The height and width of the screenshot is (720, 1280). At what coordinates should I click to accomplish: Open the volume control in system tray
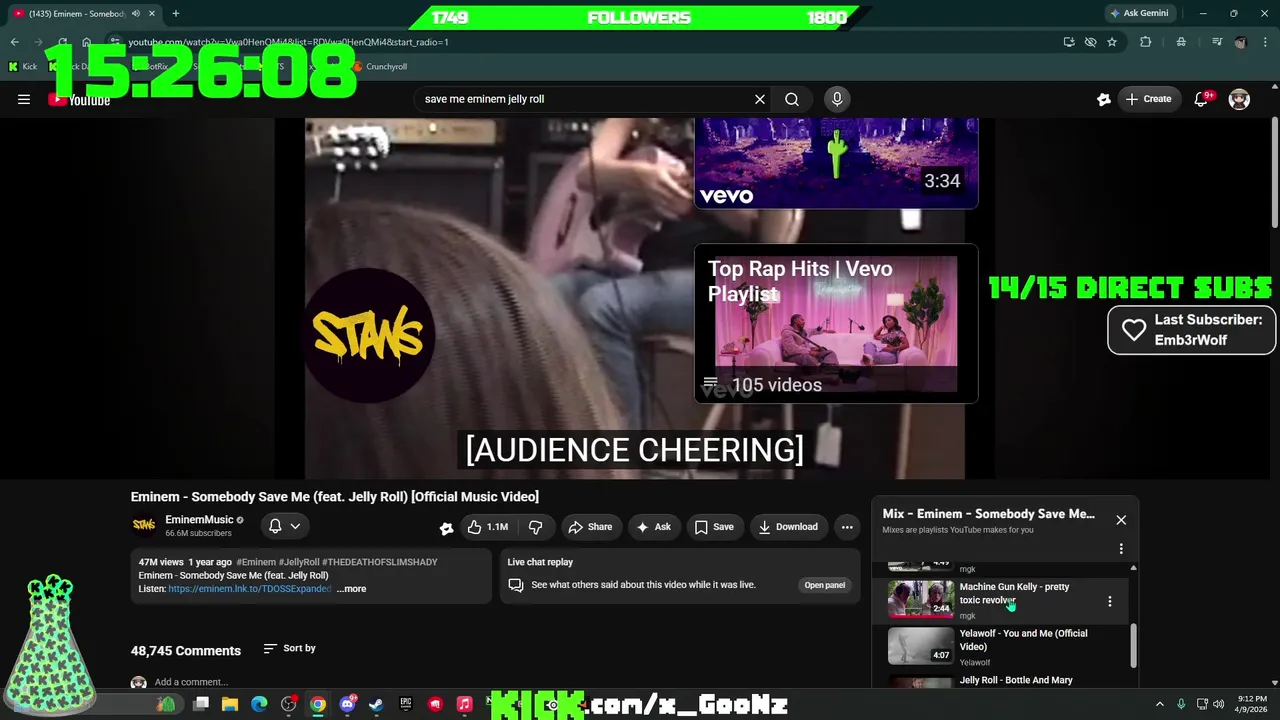pyautogui.click(x=1218, y=704)
